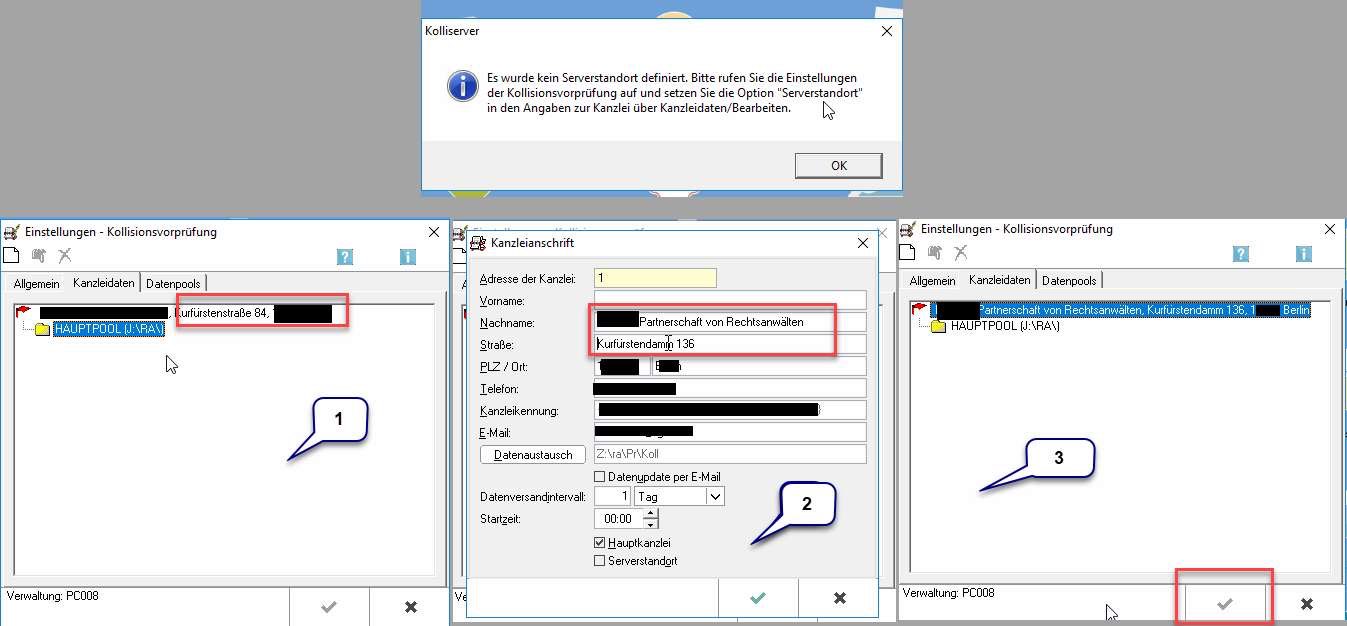Enable the Serverstandort checkbox
The height and width of the screenshot is (626, 1347).
[600, 561]
